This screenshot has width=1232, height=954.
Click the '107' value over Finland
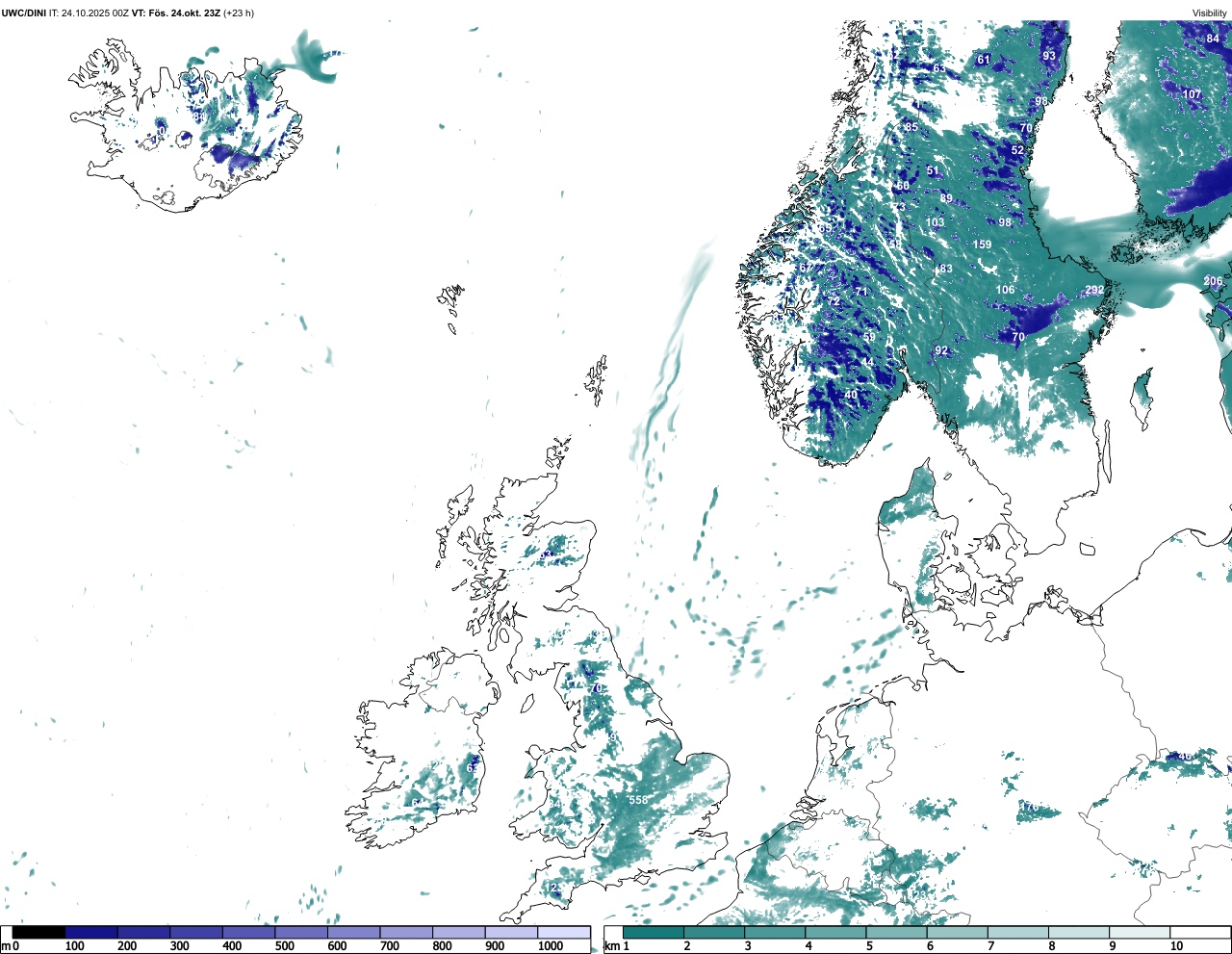[1193, 94]
